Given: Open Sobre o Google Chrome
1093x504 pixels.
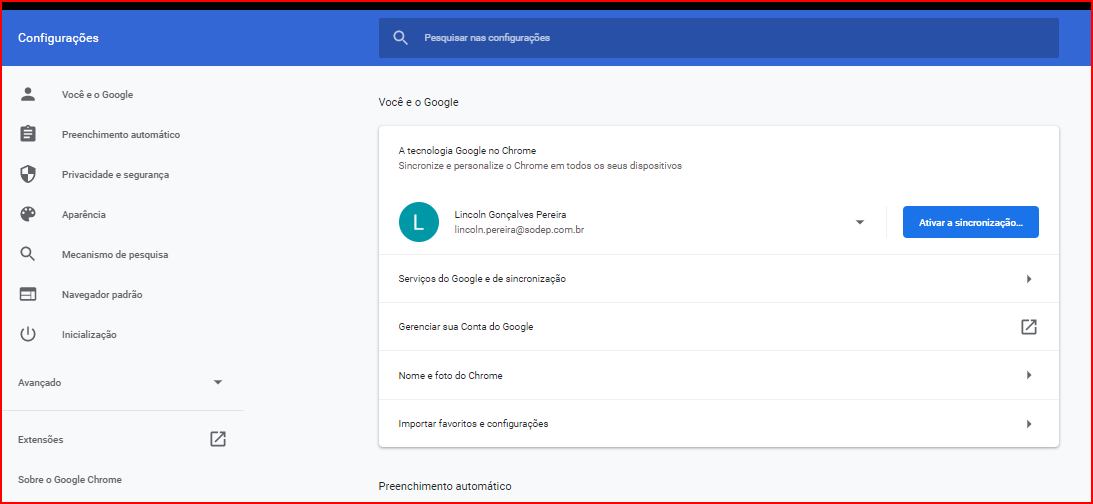Looking at the screenshot, I should click(70, 480).
